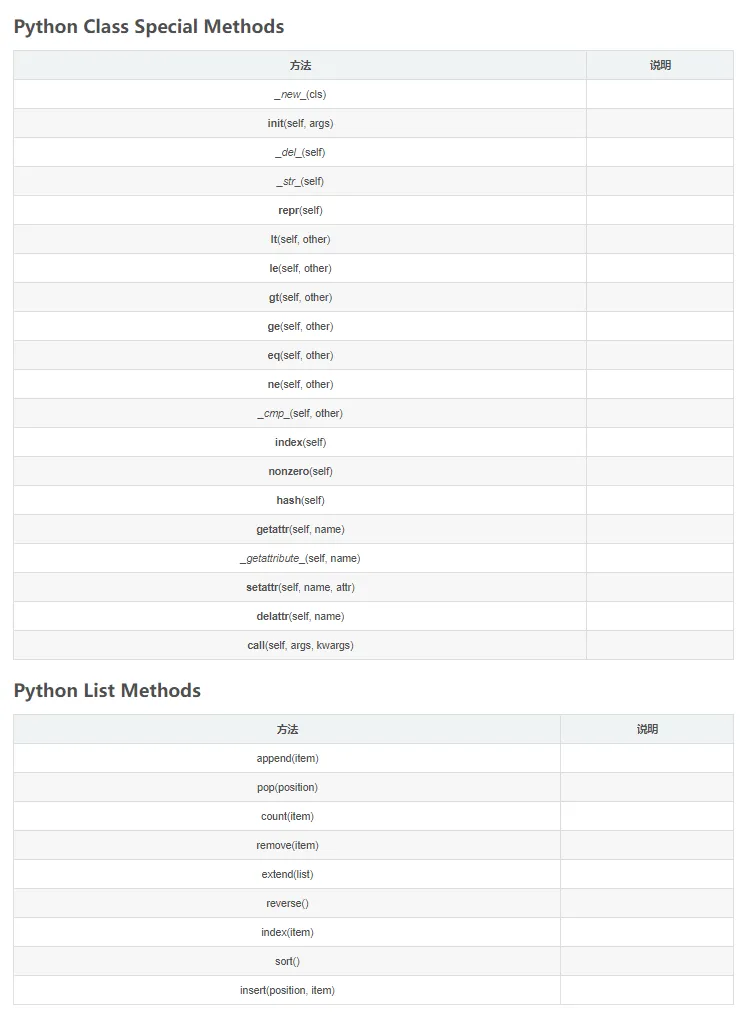Viewport: 749px width, 1019px height.
Task: Select the init(self, args) method cell
Action: tap(300, 123)
